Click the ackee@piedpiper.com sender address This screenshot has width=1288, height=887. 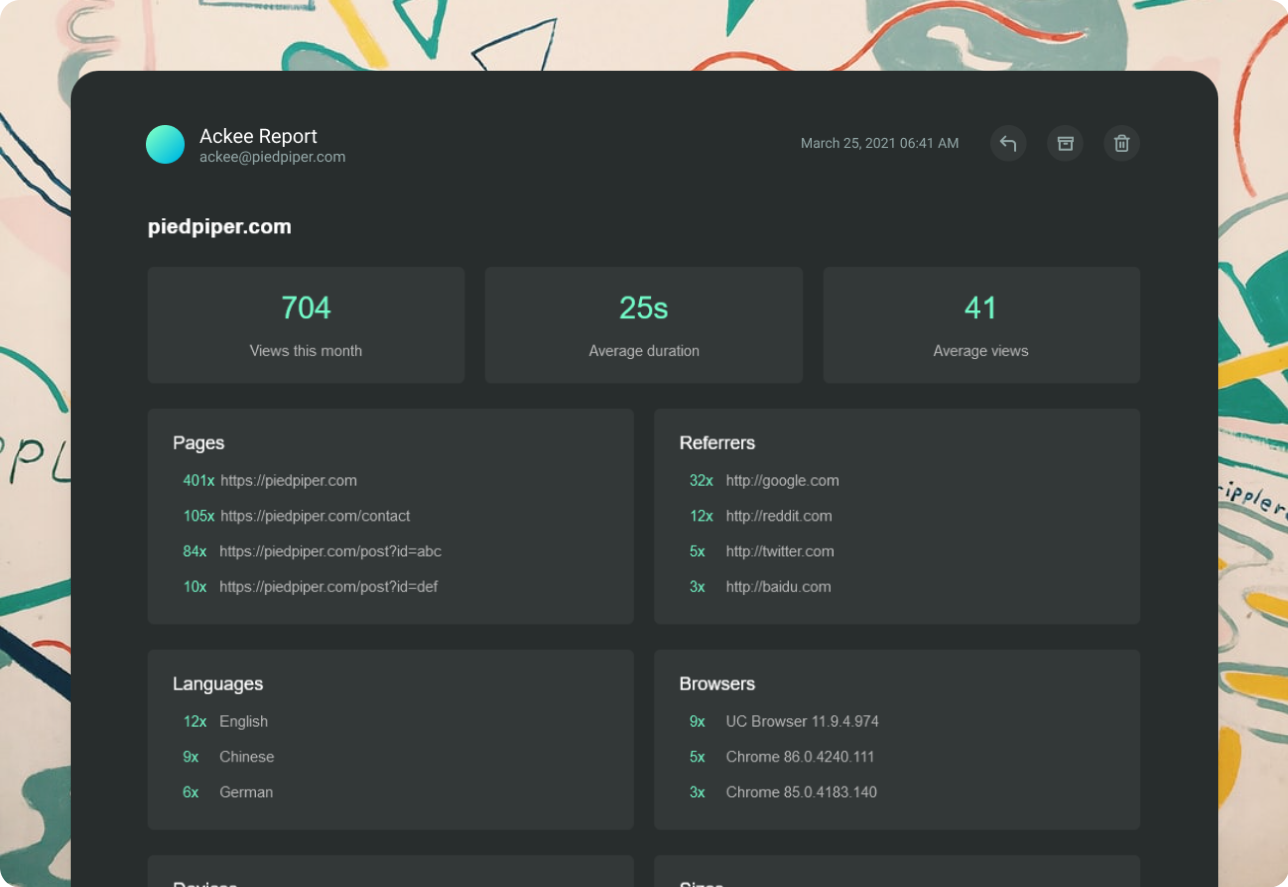272,157
